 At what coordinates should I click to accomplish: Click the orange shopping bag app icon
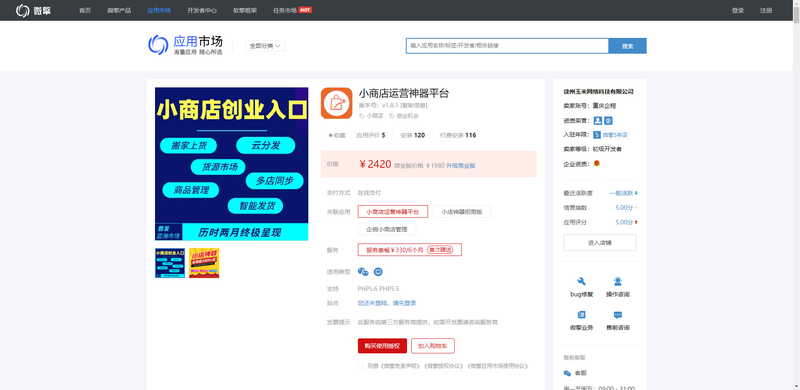336,103
